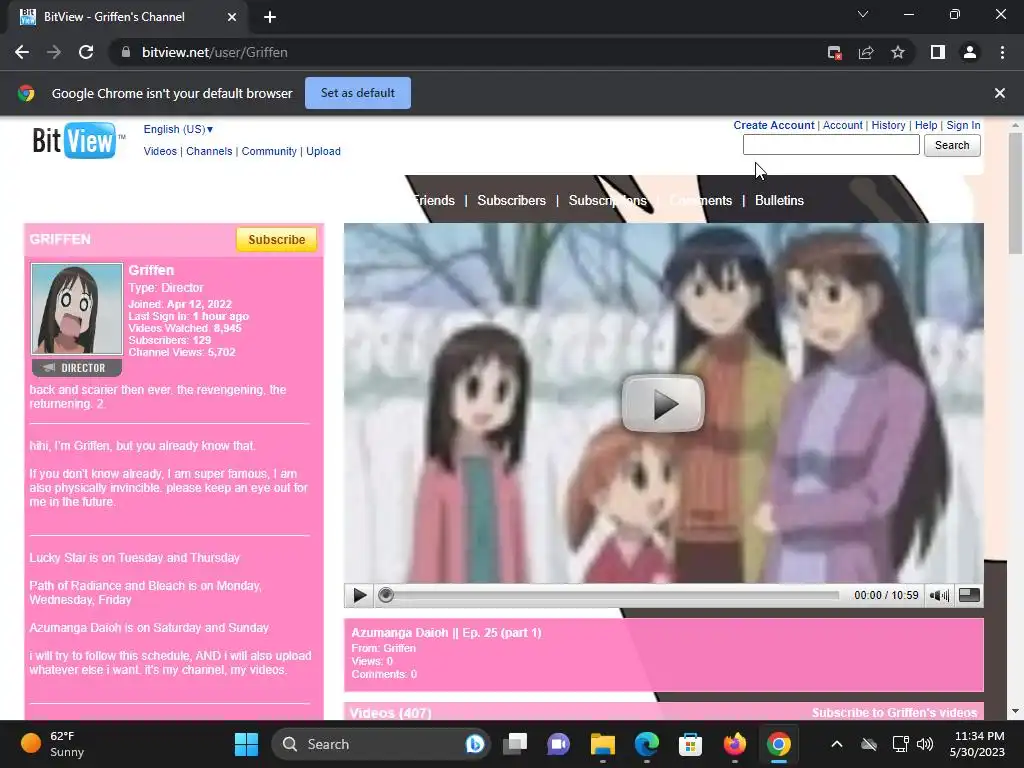Image resolution: width=1024 pixels, height=768 pixels.
Task: Open the Channels navigation link
Action: click(209, 151)
